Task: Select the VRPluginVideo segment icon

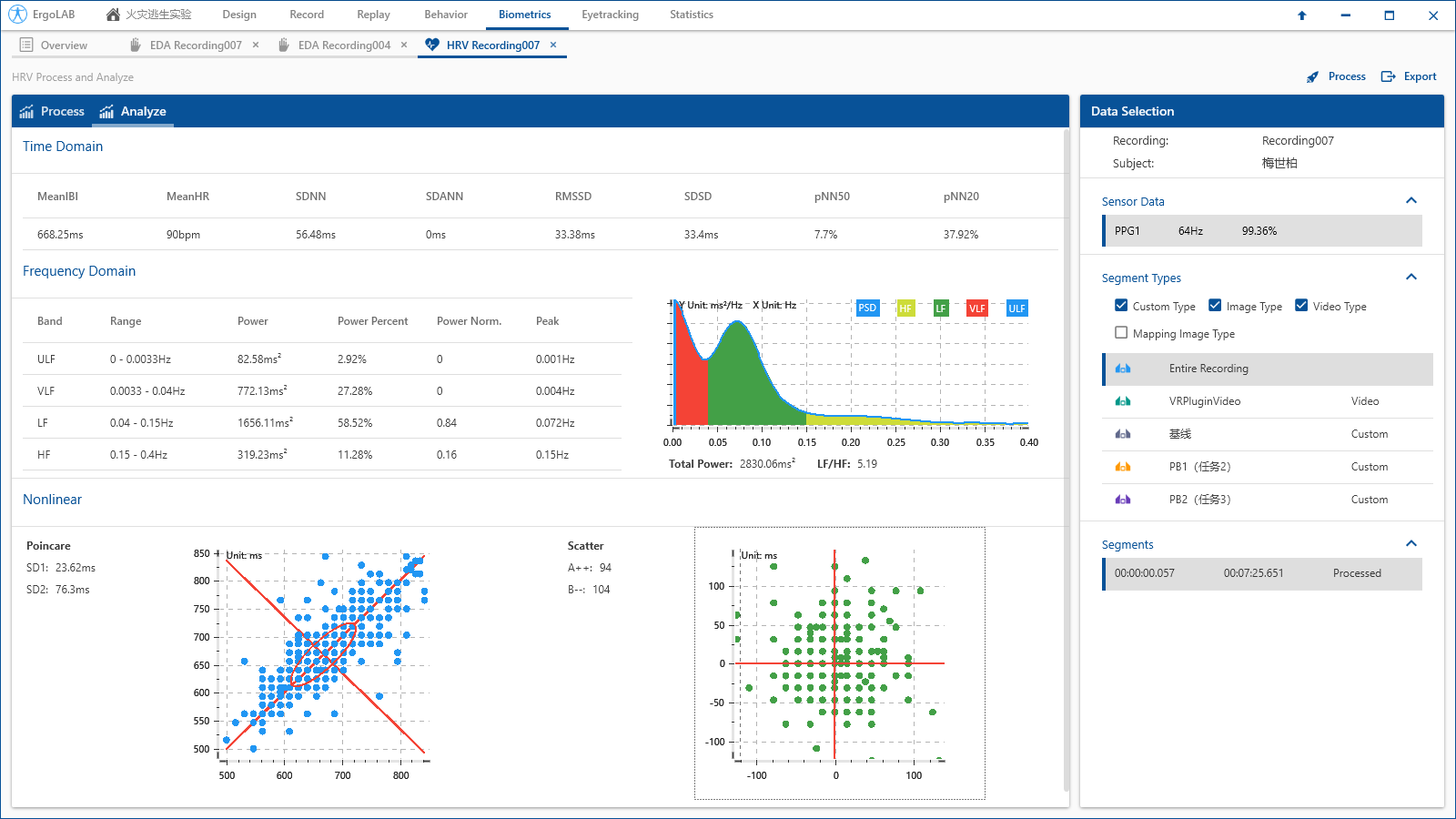Action: click(x=1123, y=401)
